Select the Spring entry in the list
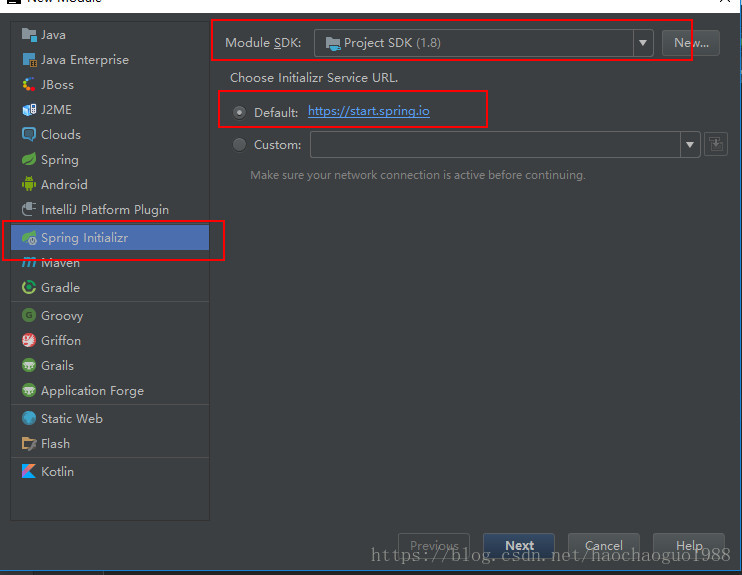742x575 pixels. coord(110,159)
